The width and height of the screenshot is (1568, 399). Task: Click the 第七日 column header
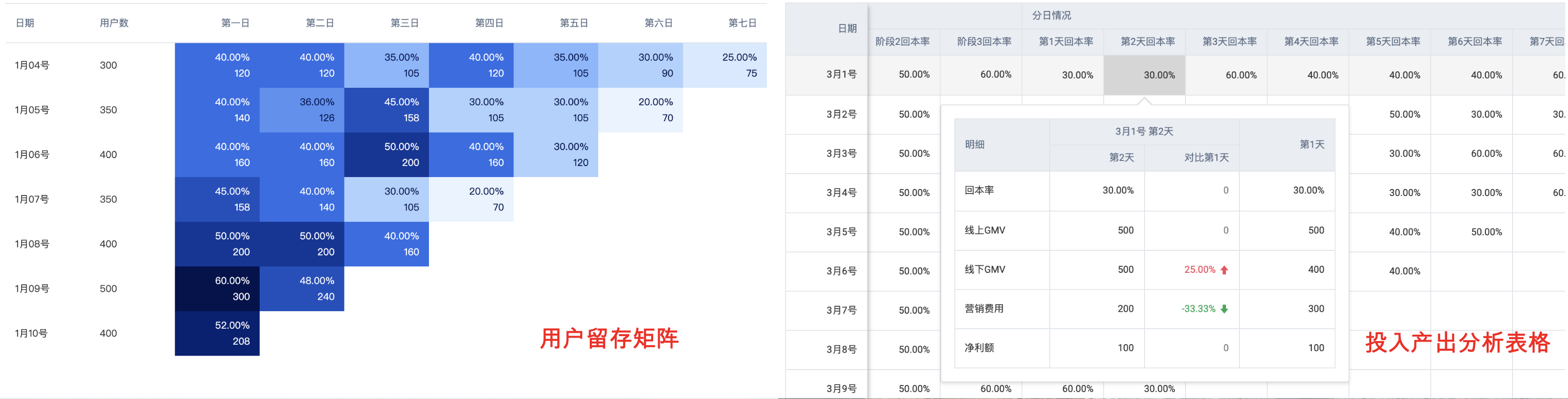743,23
